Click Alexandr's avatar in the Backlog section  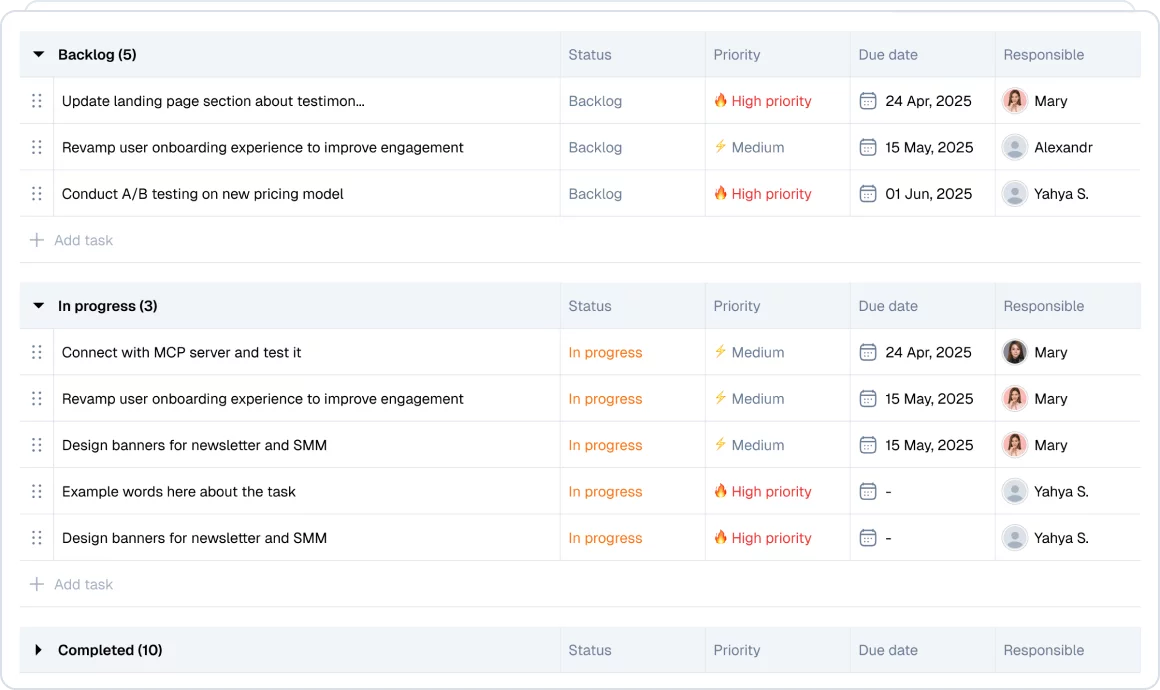pos(1015,148)
